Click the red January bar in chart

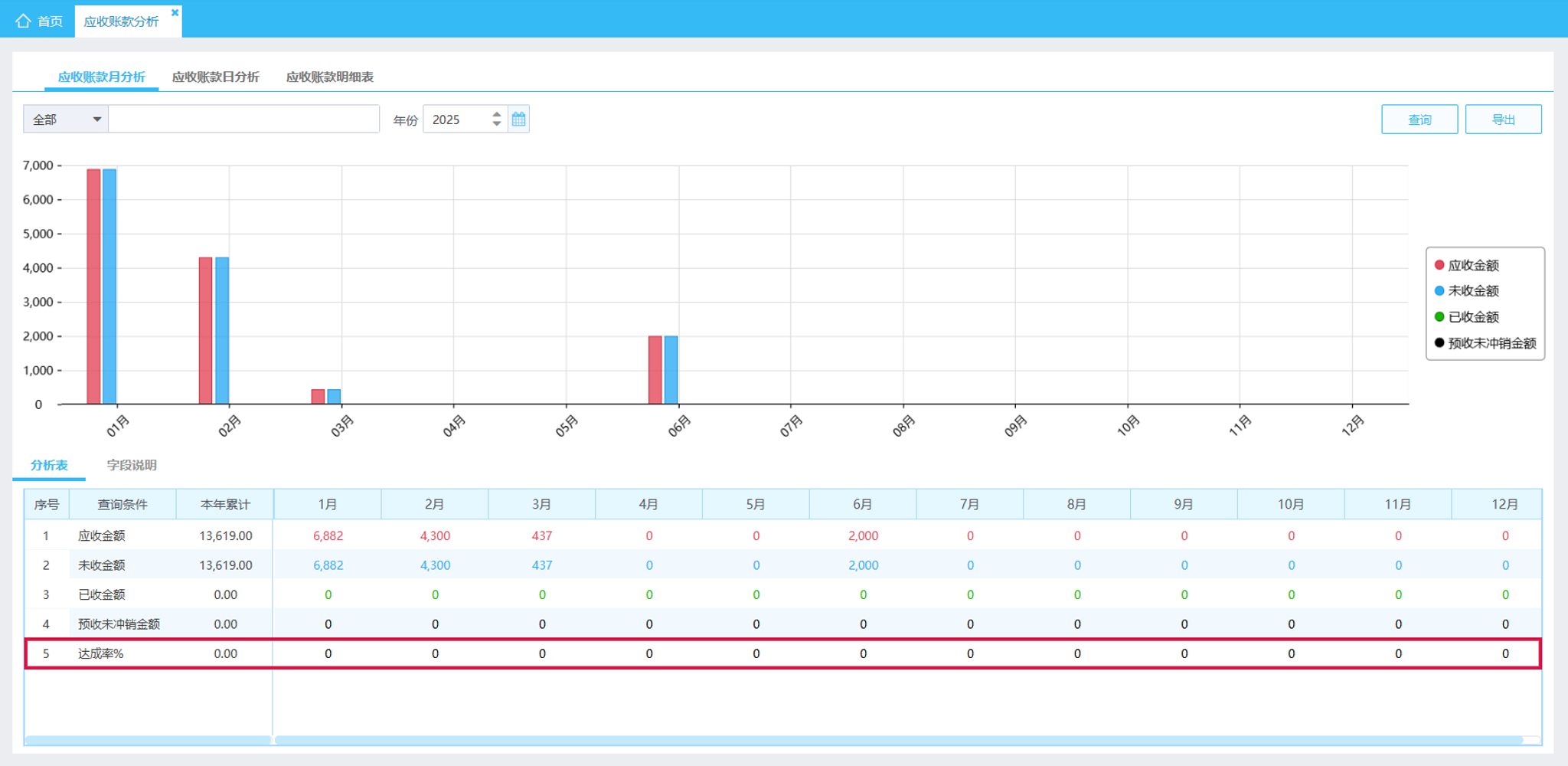(93, 286)
